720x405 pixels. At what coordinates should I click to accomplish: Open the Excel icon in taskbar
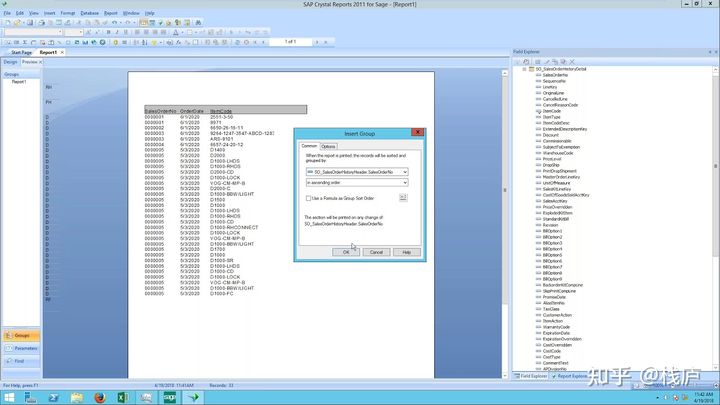point(122,397)
